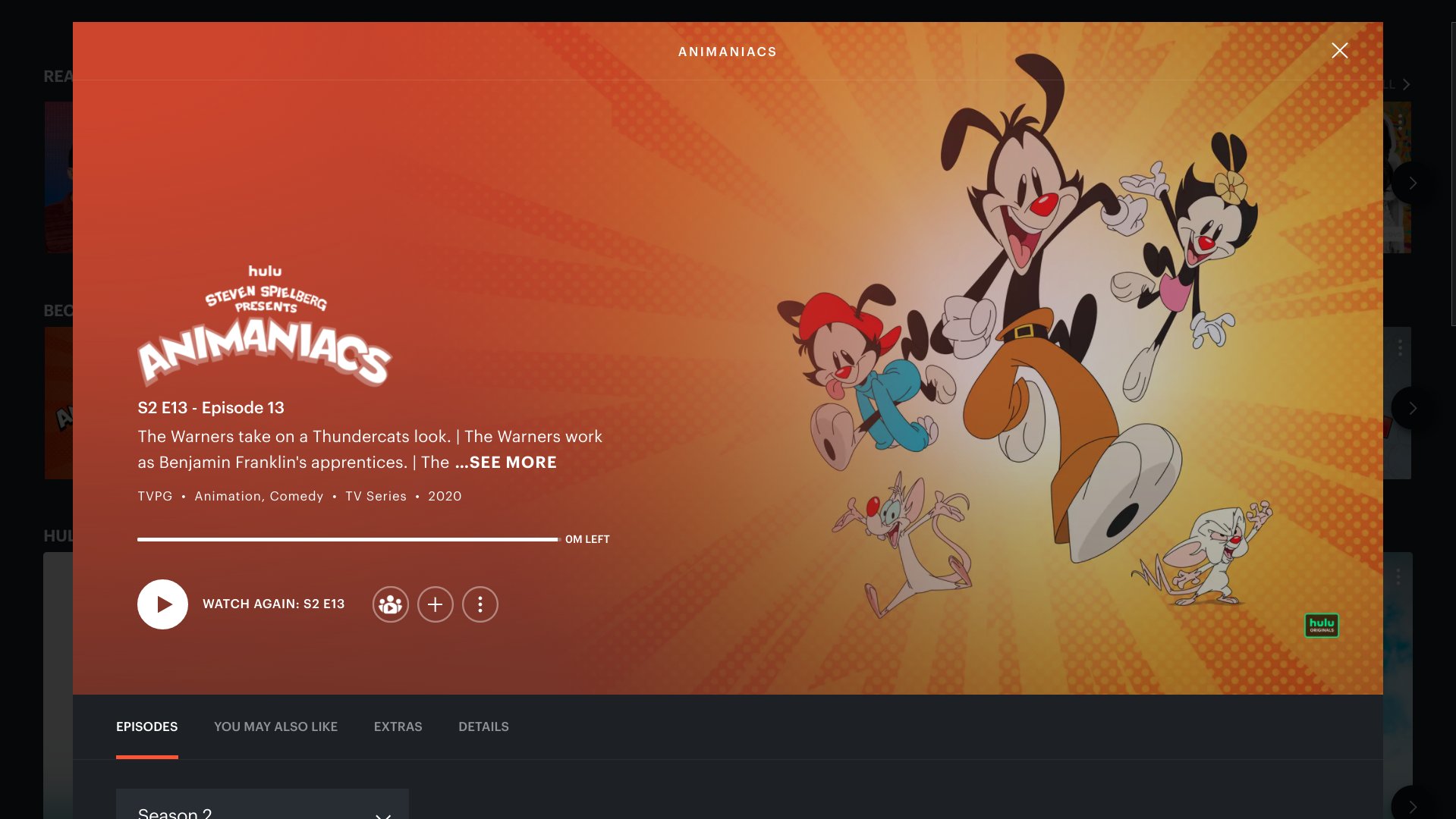This screenshot has height=819, width=1456.
Task: Click the Animation, Comedy genre text
Action: (259, 496)
